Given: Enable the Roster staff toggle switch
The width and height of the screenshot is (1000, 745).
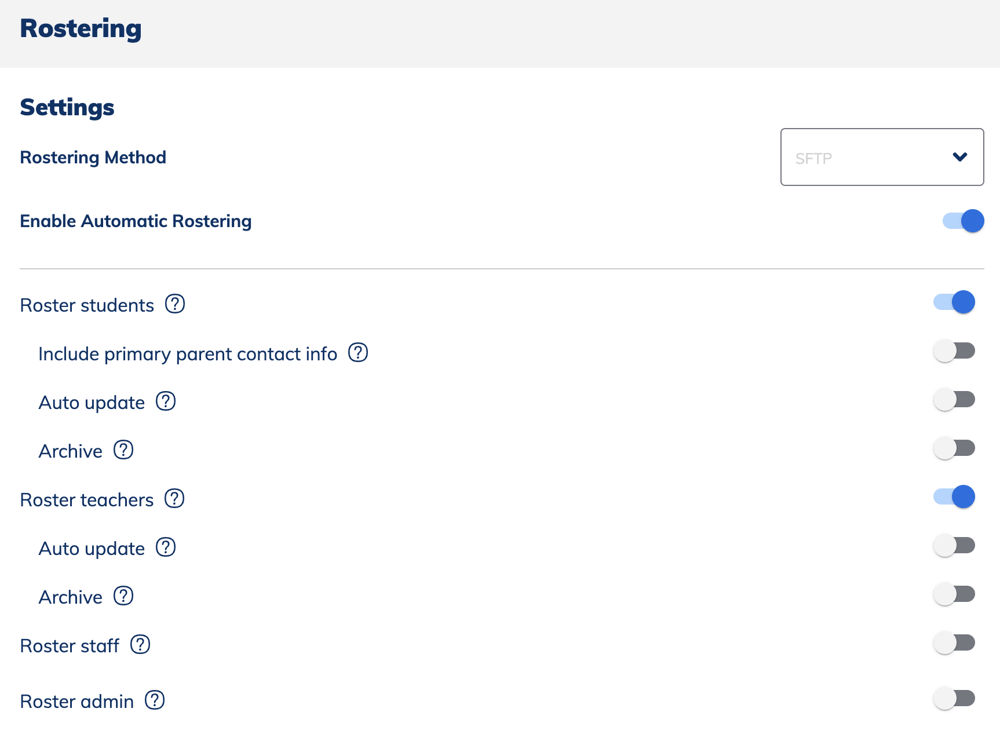Looking at the screenshot, I should 953,642.
